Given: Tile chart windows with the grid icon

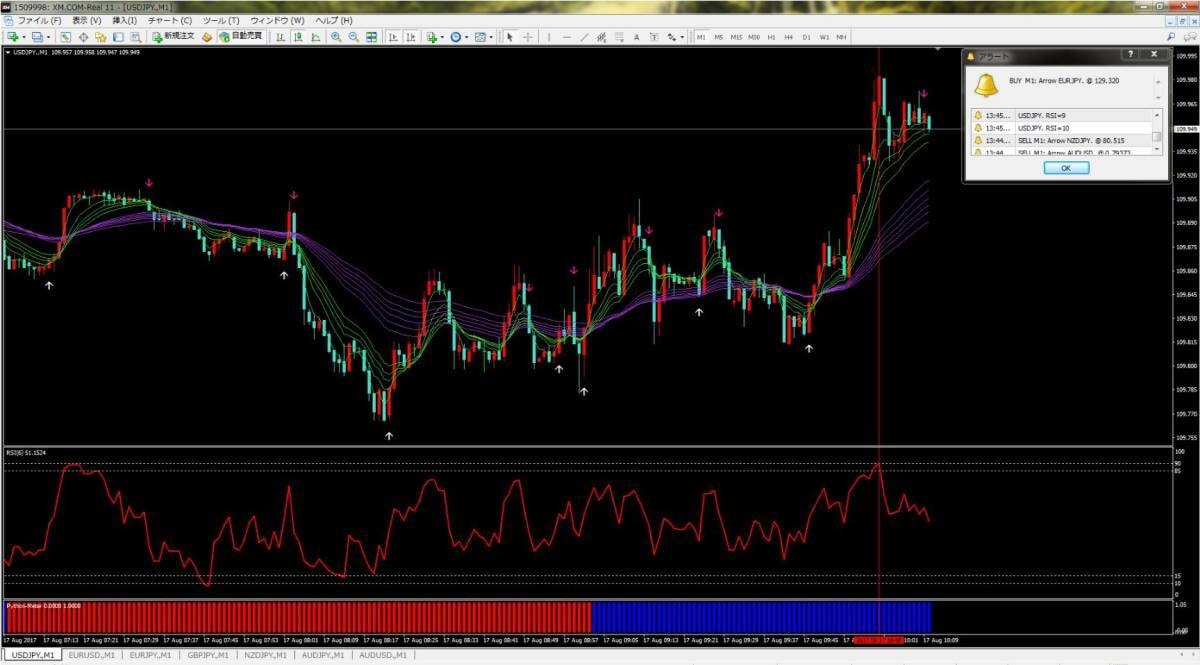Looking at the screenshot, I should click(x=372, y=37).
